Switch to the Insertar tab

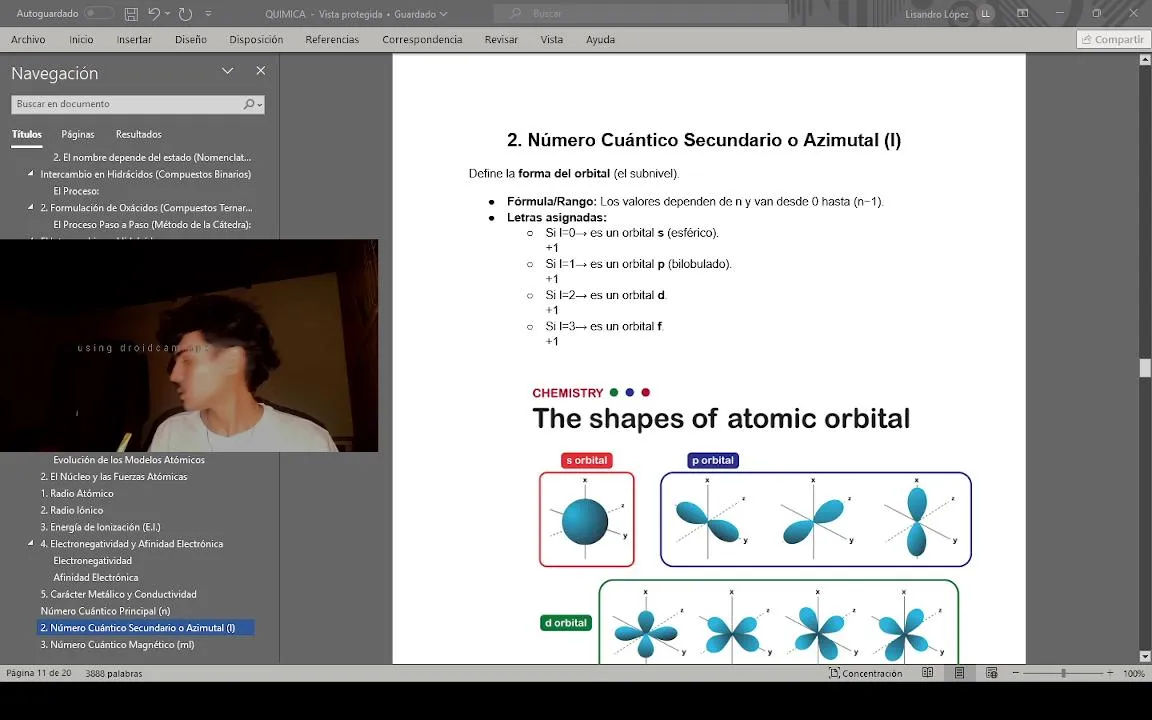(134, 40)
